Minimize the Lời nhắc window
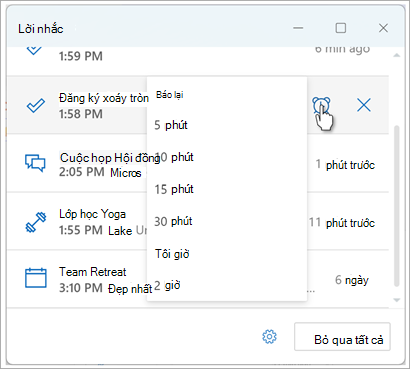Image resolution: width=410 pixels, height=369 pixels. coord(298,28)
